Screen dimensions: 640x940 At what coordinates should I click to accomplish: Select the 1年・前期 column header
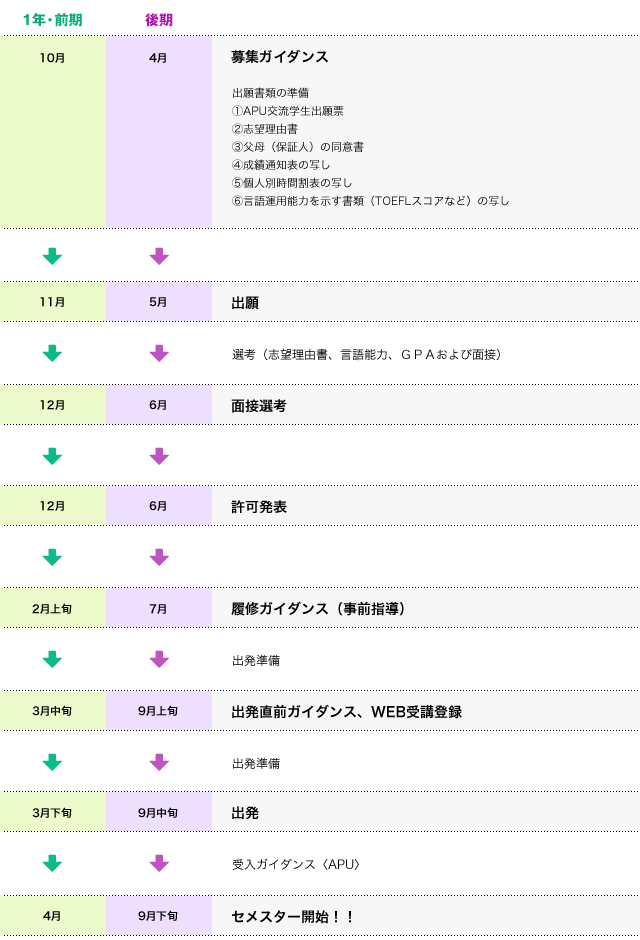click(52, 19)
